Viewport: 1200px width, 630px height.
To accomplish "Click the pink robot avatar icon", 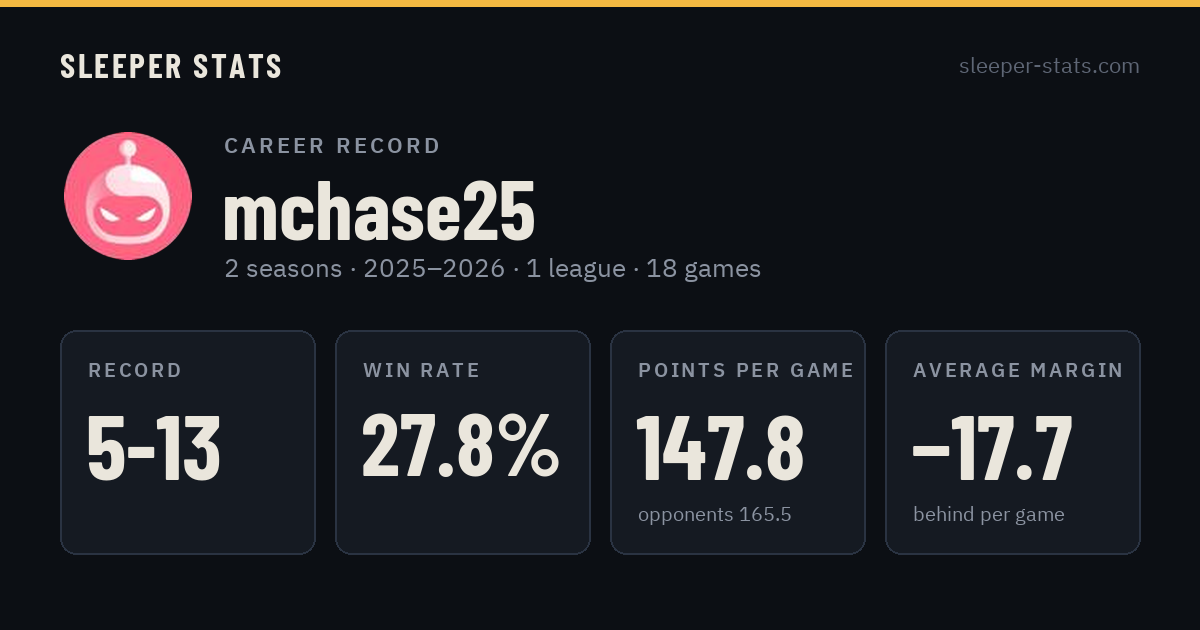I will point(128,196).
